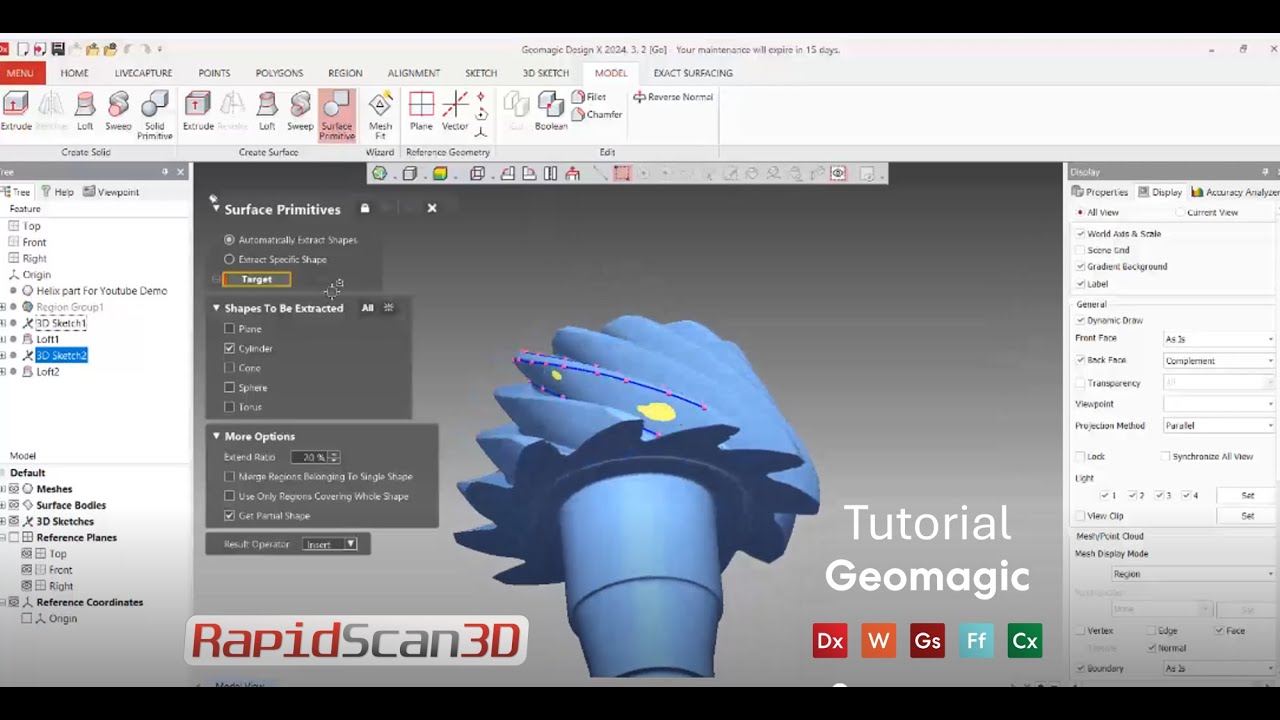
Task: Switch to the Properties panel tab
Action: pyautogui.click(x=1100, y=192)
